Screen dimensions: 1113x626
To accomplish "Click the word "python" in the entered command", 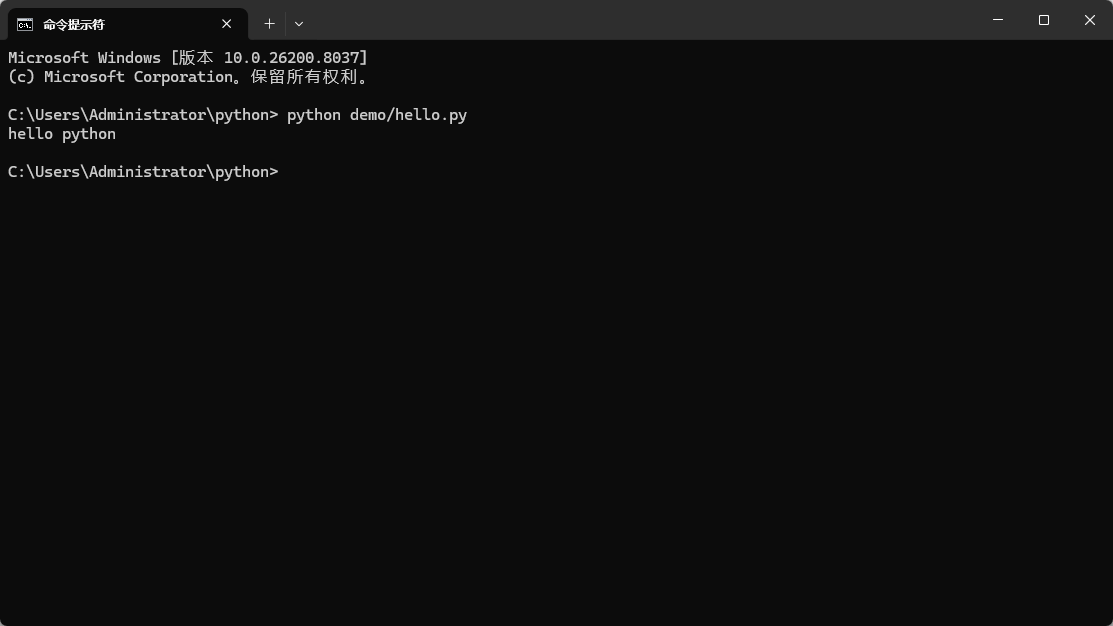I will click(314, 115).
